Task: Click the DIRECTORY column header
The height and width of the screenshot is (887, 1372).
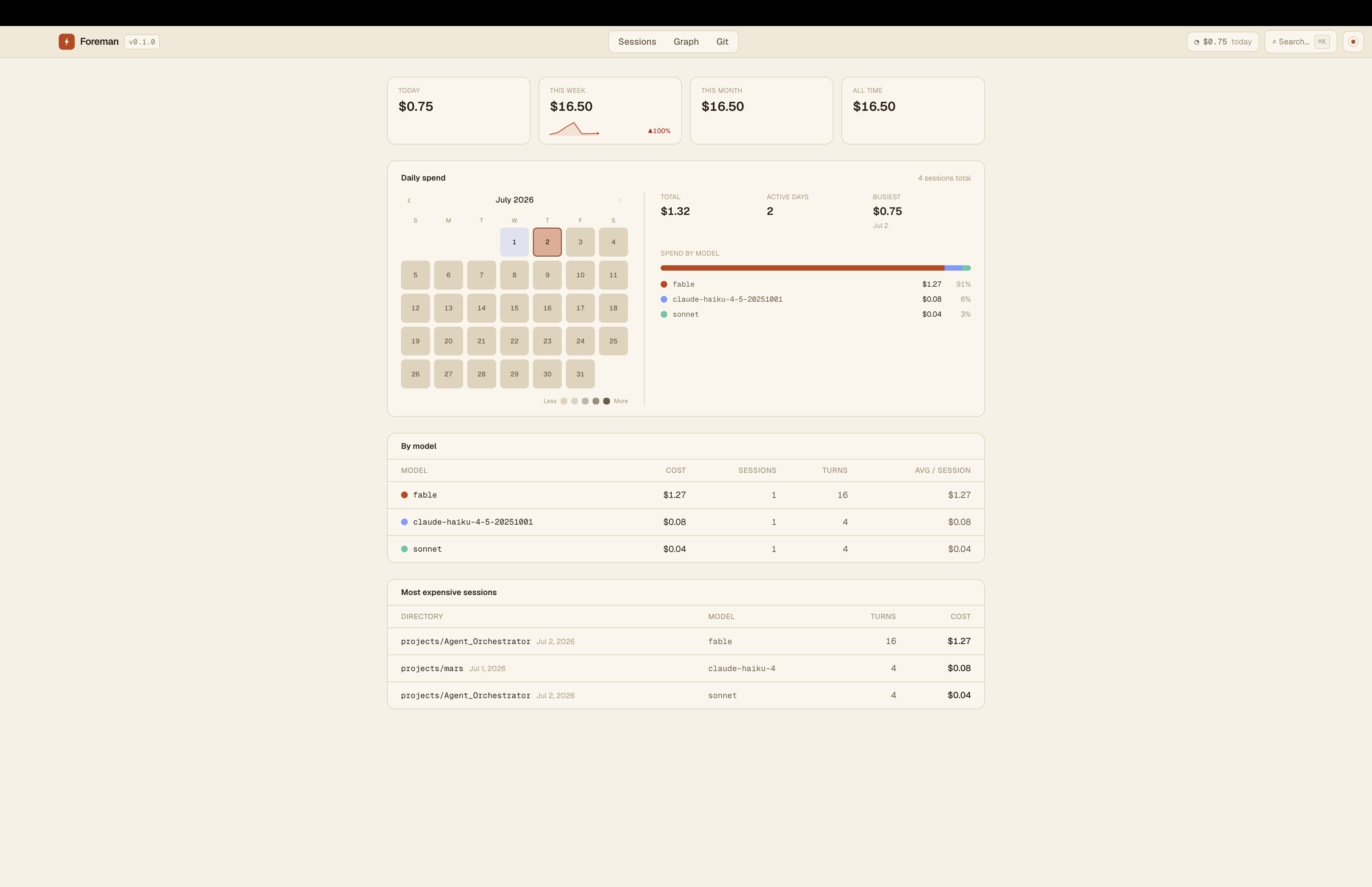Action: tap(422, 617)
